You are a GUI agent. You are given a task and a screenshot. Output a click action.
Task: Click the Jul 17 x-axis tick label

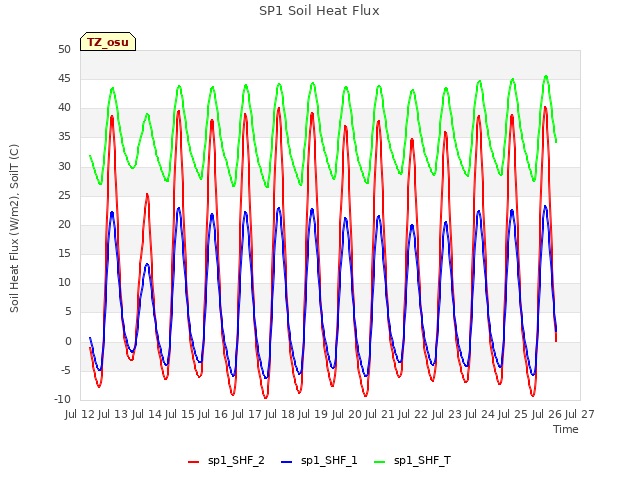coord(247,414)
